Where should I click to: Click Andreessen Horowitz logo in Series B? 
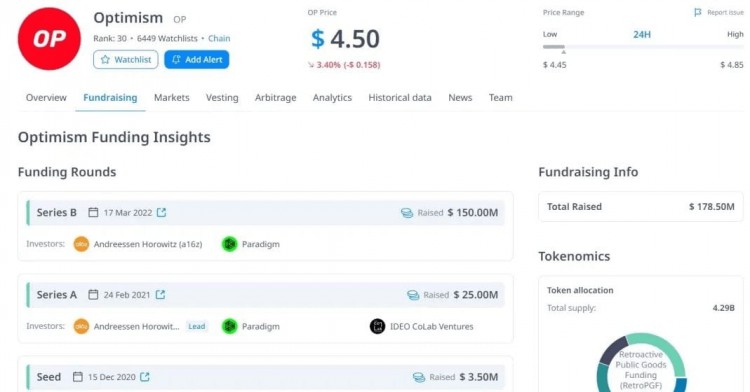(81, 244)
